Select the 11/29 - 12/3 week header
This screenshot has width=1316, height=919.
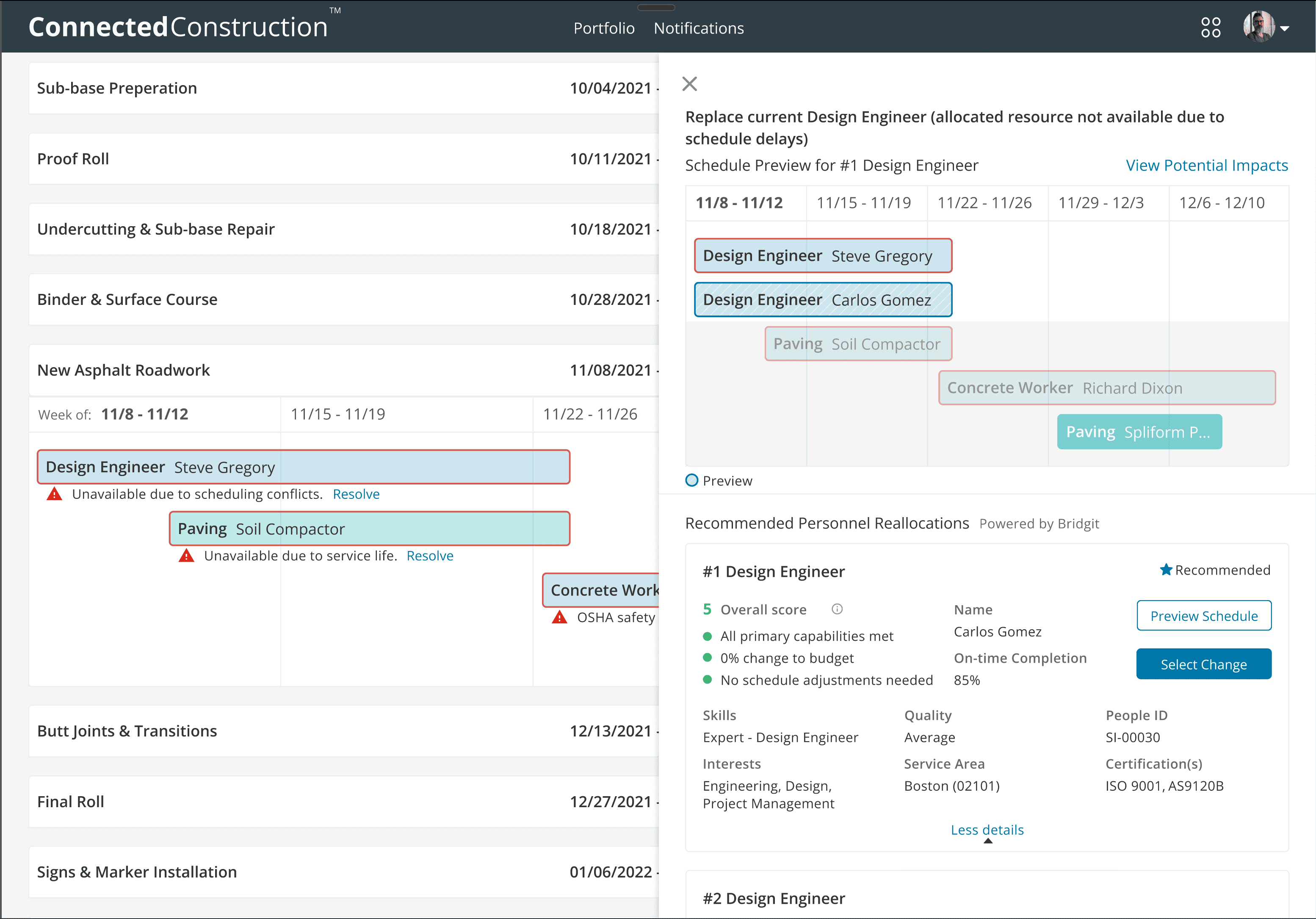tap(1109, 203)
